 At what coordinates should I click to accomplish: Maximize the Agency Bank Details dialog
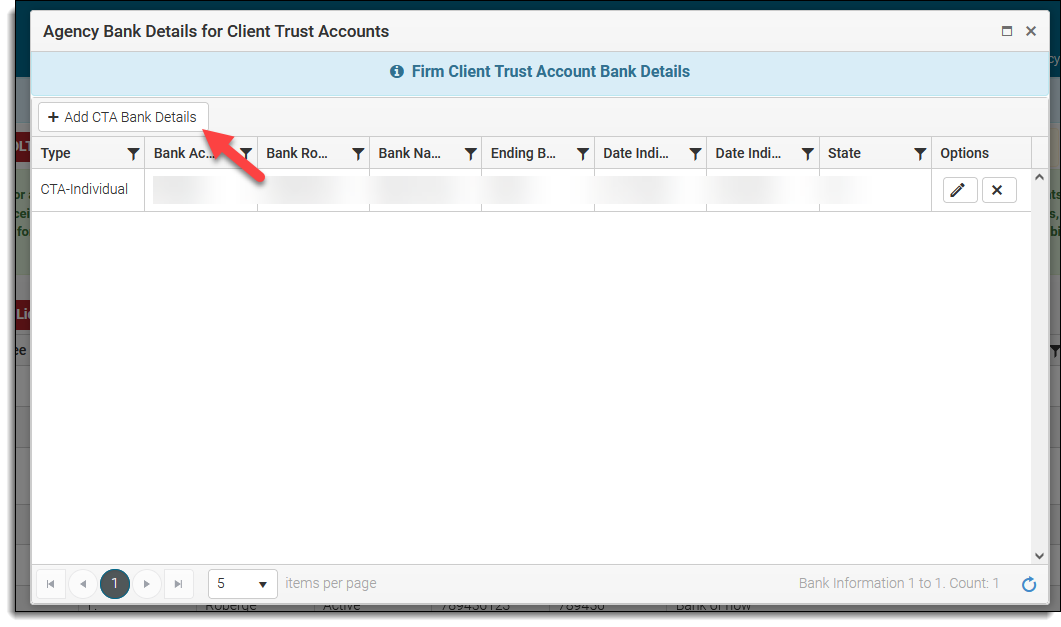(1007, 31)
